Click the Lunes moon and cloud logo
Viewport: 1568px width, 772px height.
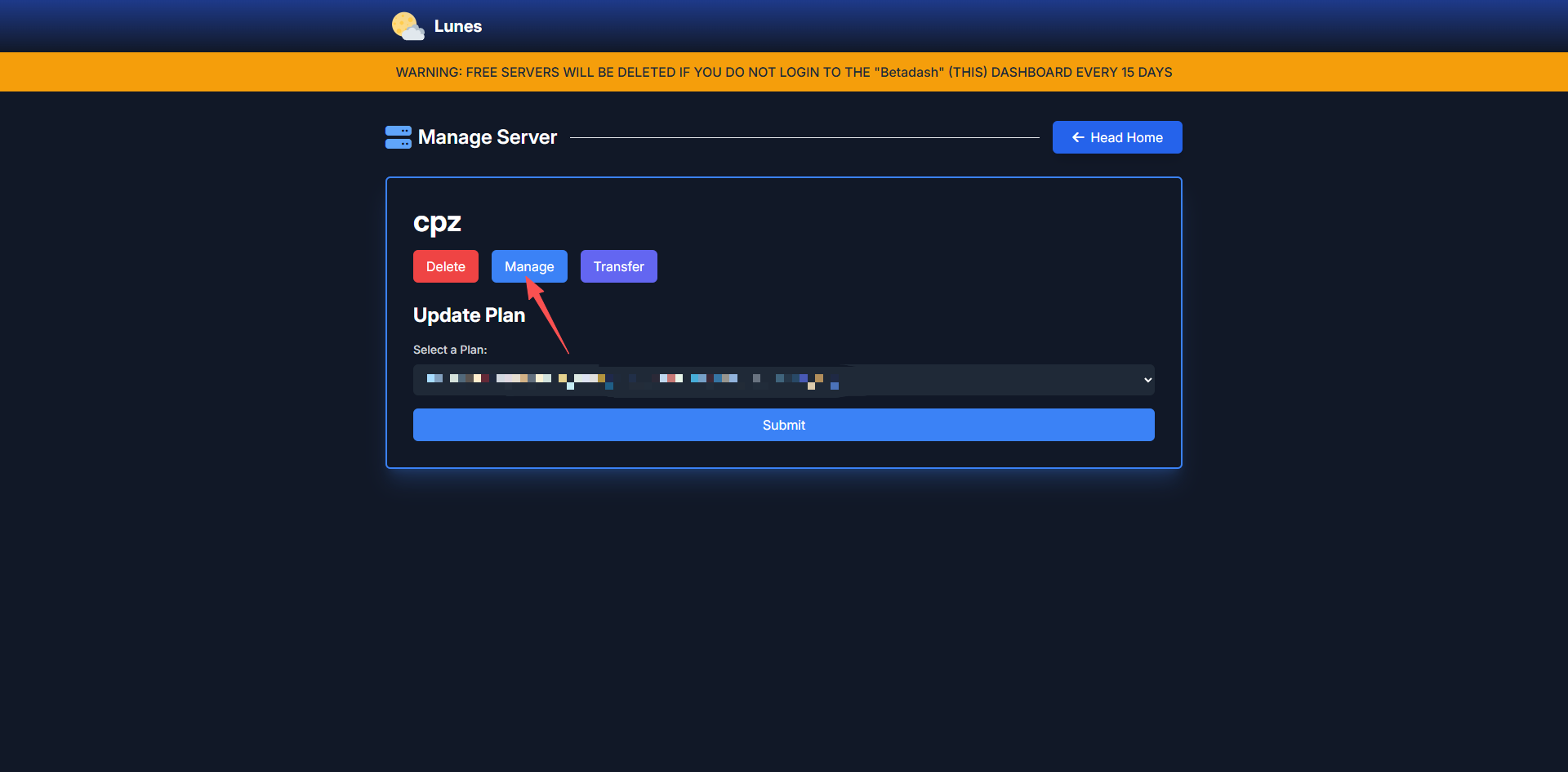(408, 26)
